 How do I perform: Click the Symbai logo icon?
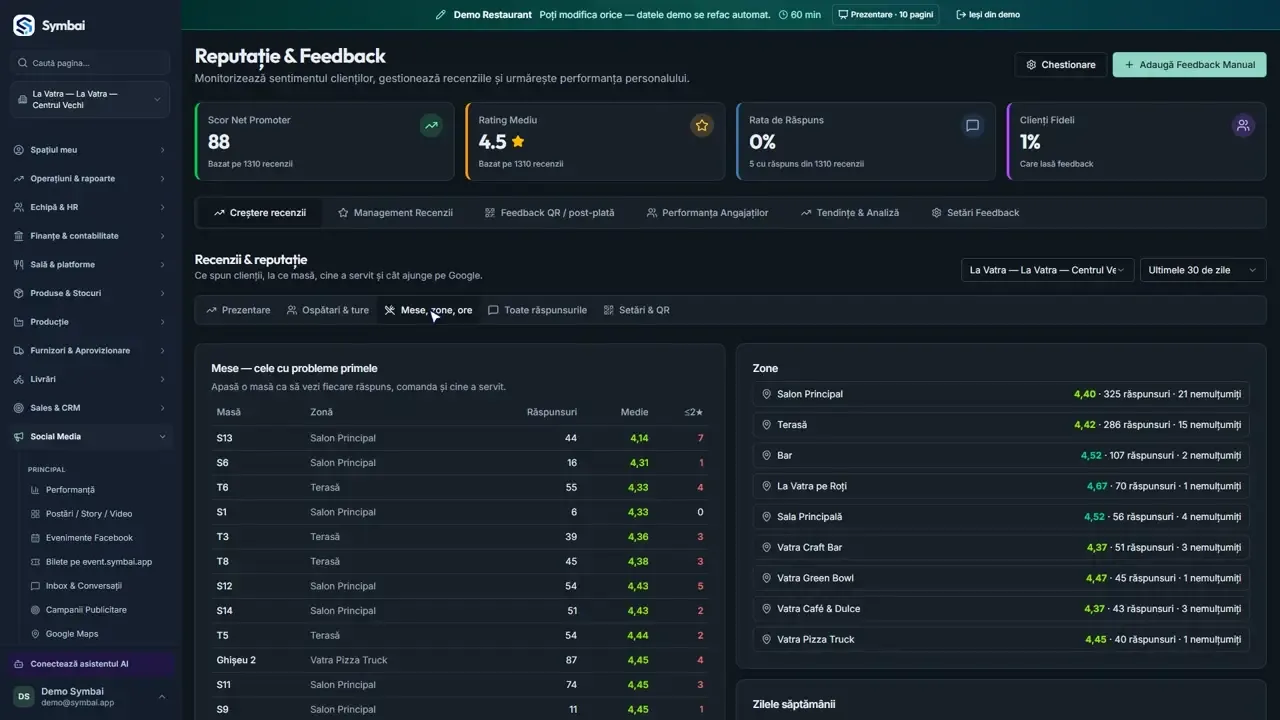[x=23, y=25]
